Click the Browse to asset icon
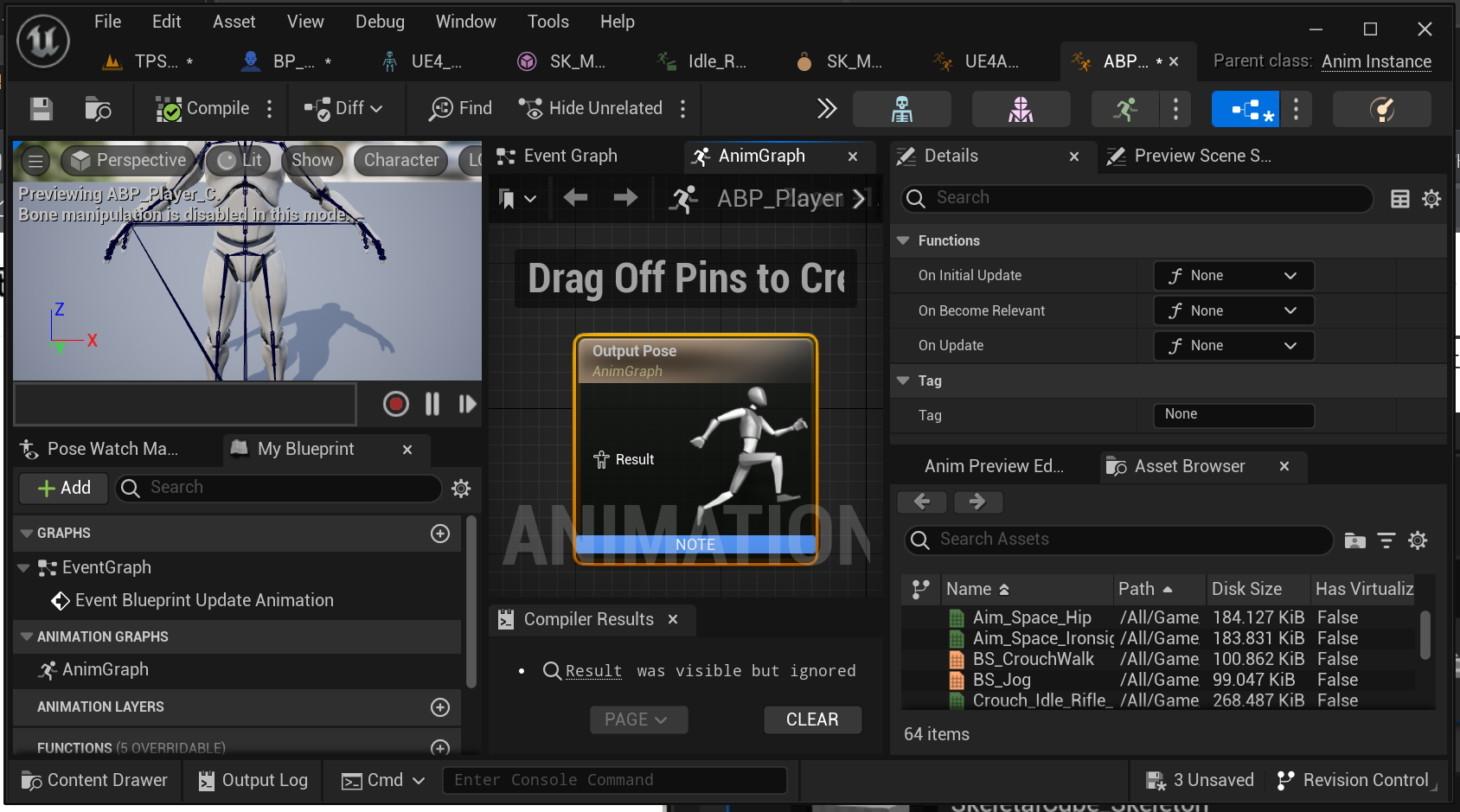The width and height of the screenshot is (1460, 812). 98,109
